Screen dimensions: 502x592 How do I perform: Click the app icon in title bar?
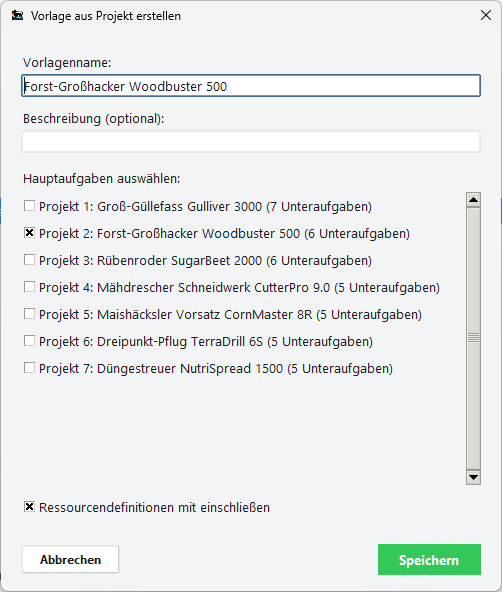pos(17,15)
